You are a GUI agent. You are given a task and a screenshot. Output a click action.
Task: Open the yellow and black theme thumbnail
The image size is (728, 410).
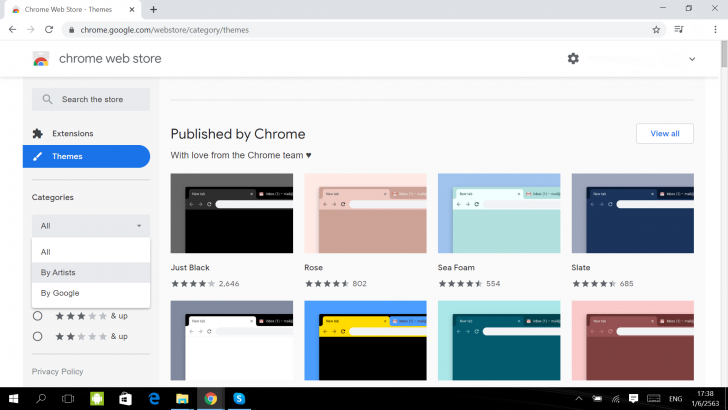pyautogui.click(x=365, y=340)
